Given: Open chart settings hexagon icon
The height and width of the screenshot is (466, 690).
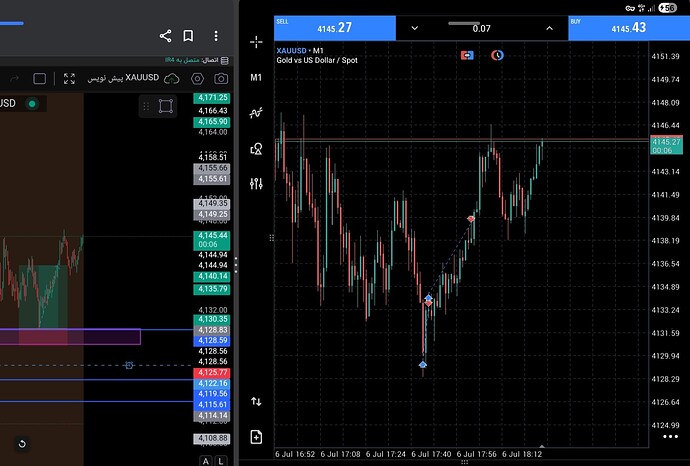Looking at the screenshot, I should (x=197, y=79).
